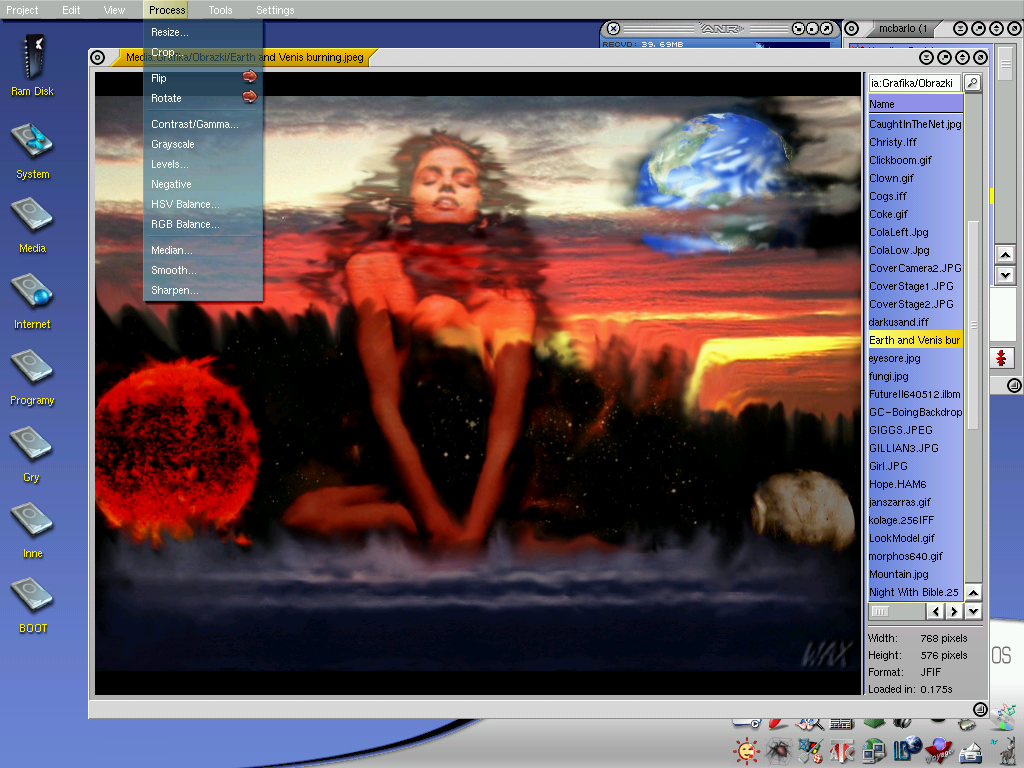Select eyesore.jpg in the file list

point(915,358)
